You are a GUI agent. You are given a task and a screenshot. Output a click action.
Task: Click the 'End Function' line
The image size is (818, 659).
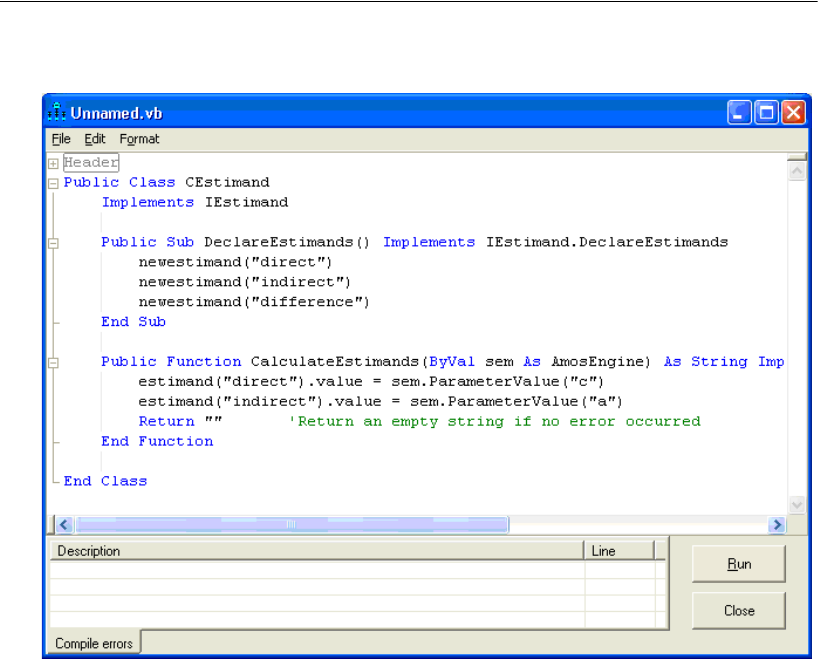click(x=157, y=441)
